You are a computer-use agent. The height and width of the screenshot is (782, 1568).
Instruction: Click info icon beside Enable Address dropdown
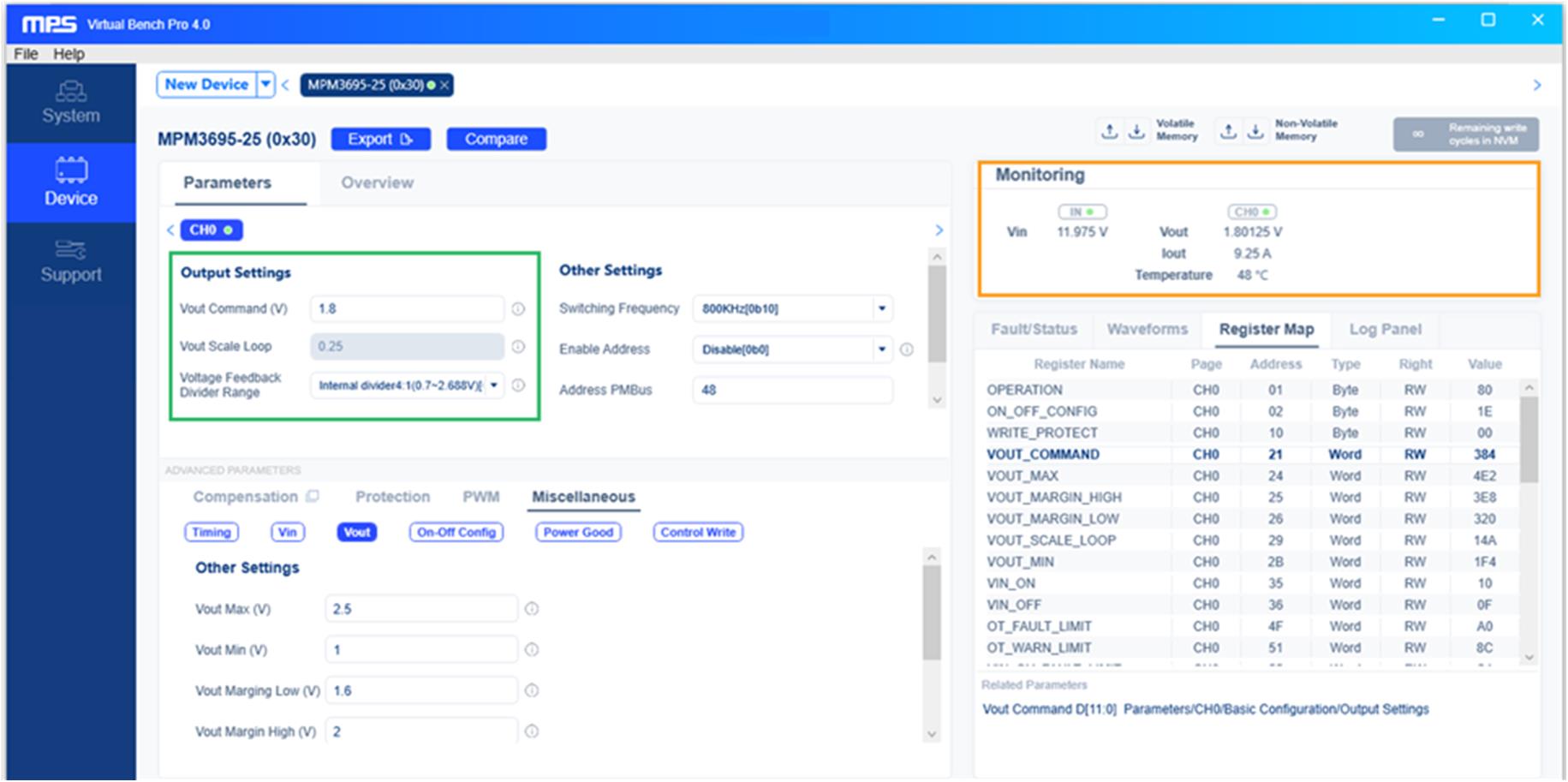pos(907,349)
